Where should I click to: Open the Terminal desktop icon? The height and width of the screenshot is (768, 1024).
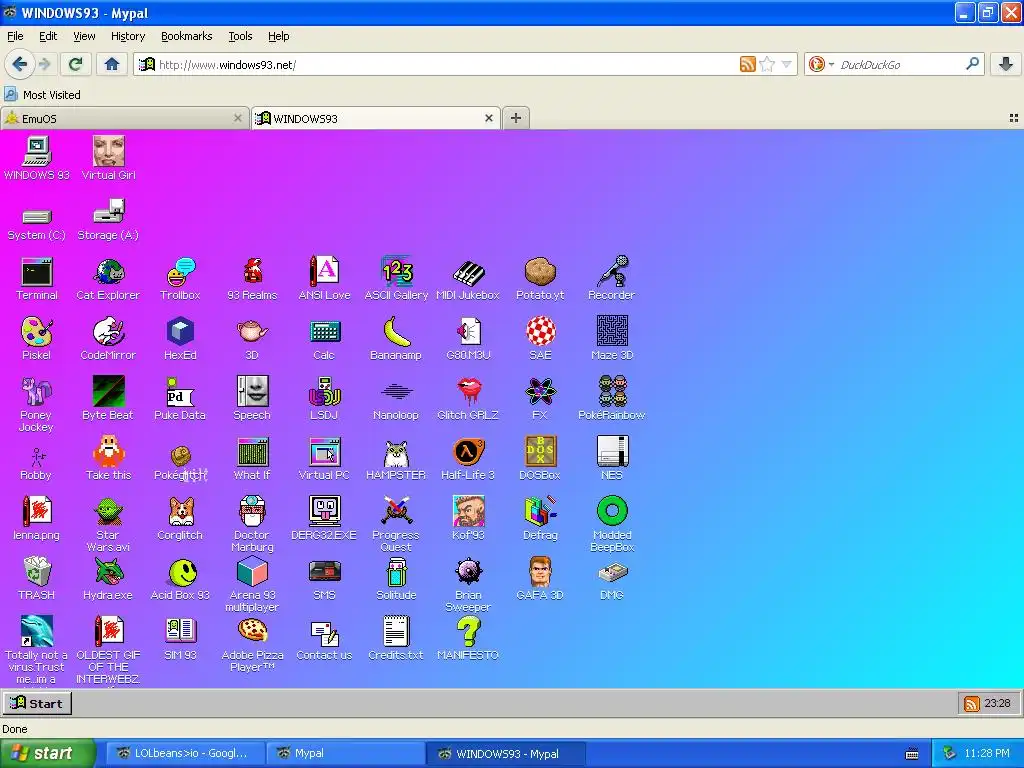point(37,279)
